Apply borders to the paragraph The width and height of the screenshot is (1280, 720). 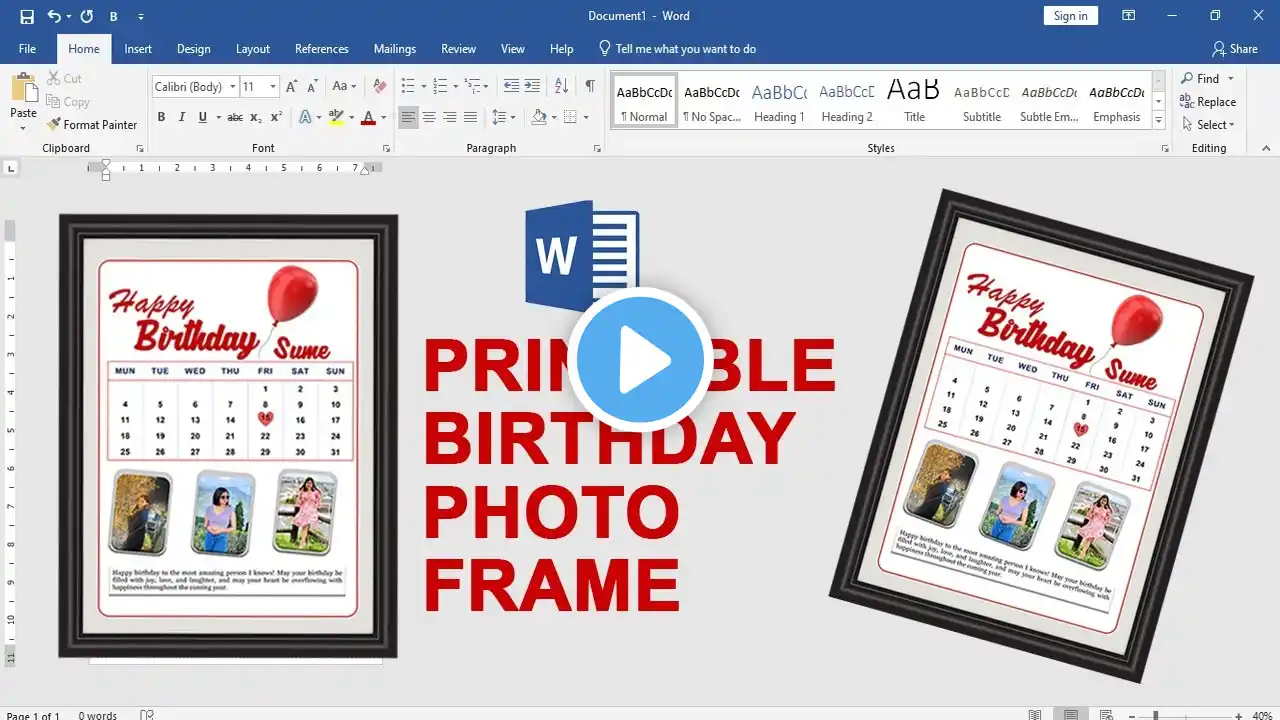570,118
